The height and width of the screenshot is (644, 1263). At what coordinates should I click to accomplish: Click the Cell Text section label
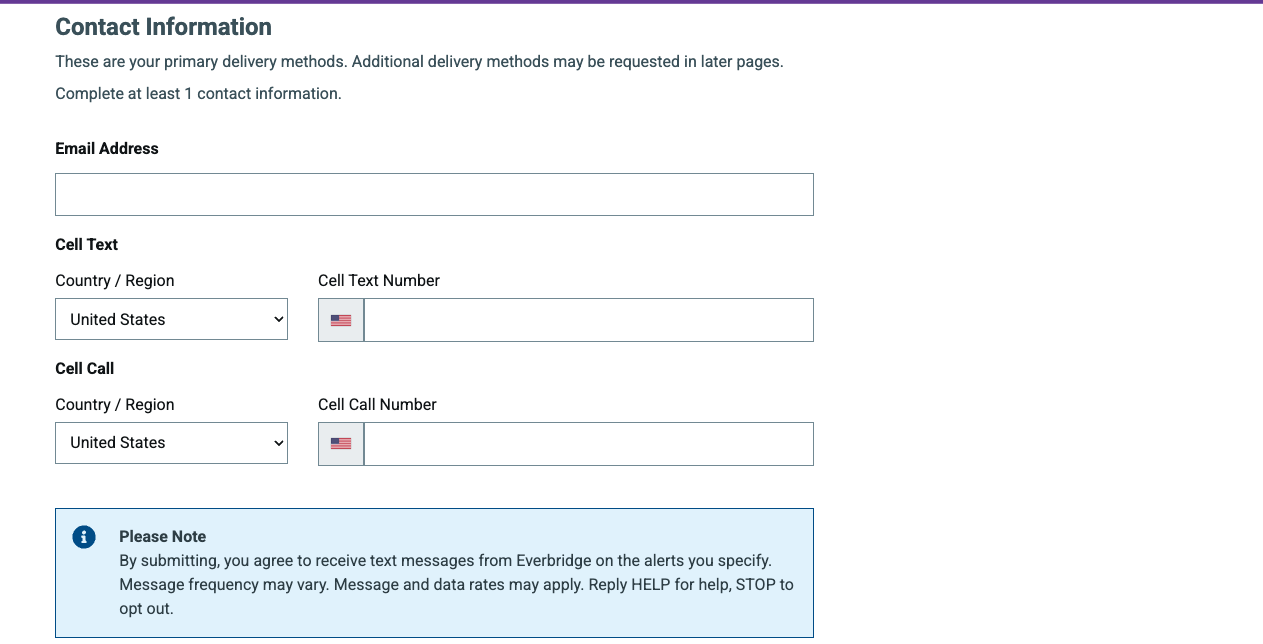(x=86, y=244)
